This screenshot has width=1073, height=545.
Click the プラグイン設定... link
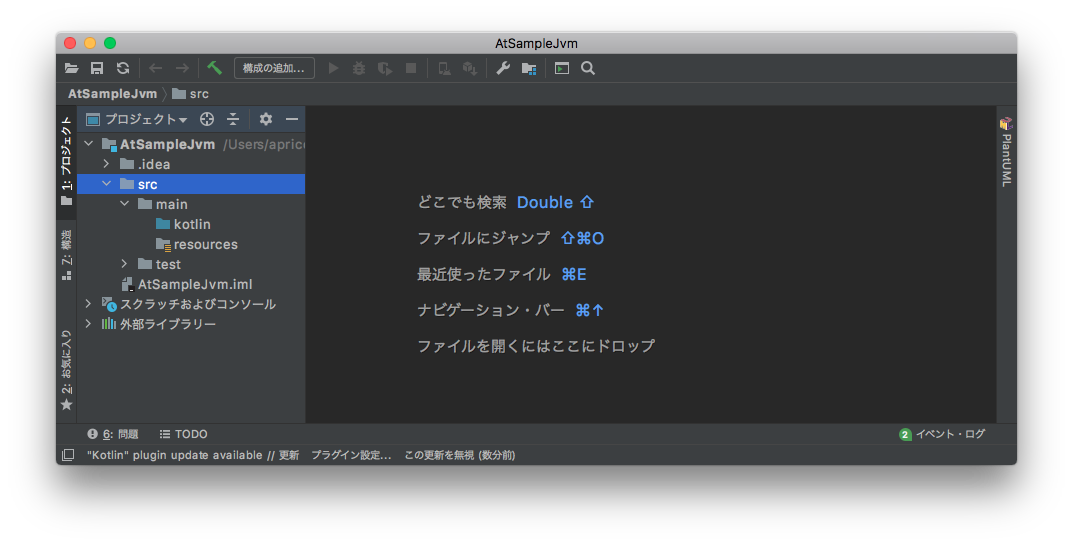tap(351, 455)
